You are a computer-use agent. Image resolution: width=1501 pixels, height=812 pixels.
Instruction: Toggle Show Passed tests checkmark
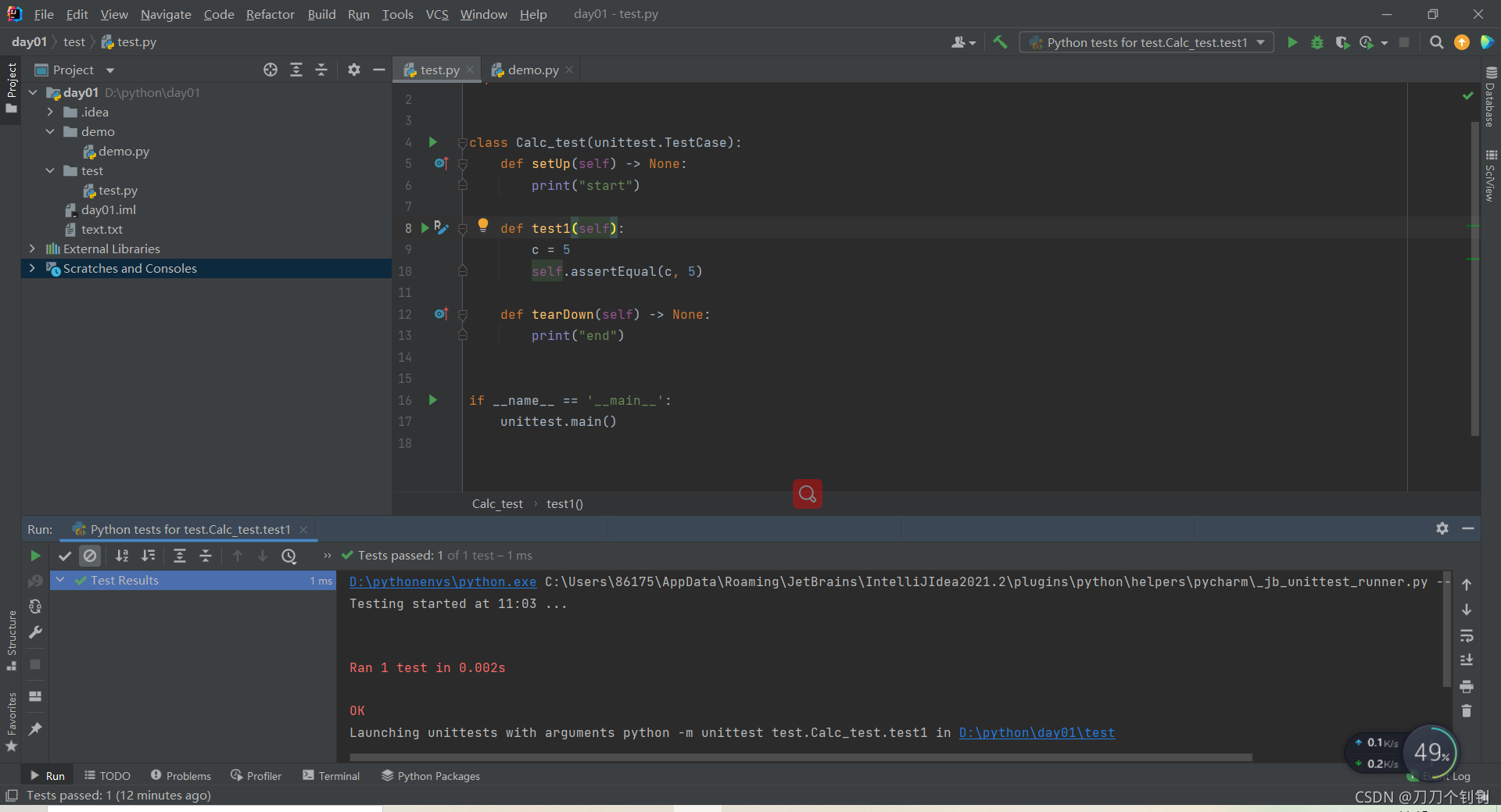65,556
